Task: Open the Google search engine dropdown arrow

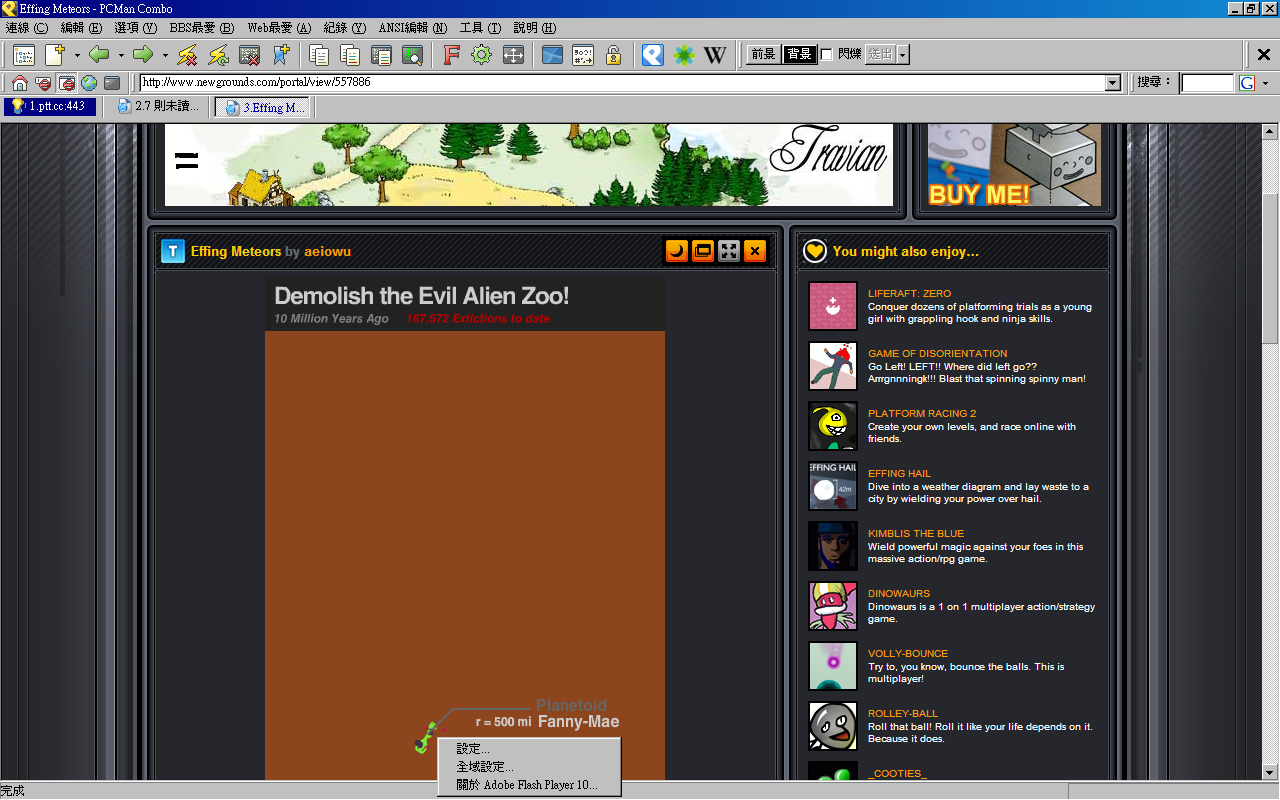Action: (x=1264, y=83)
